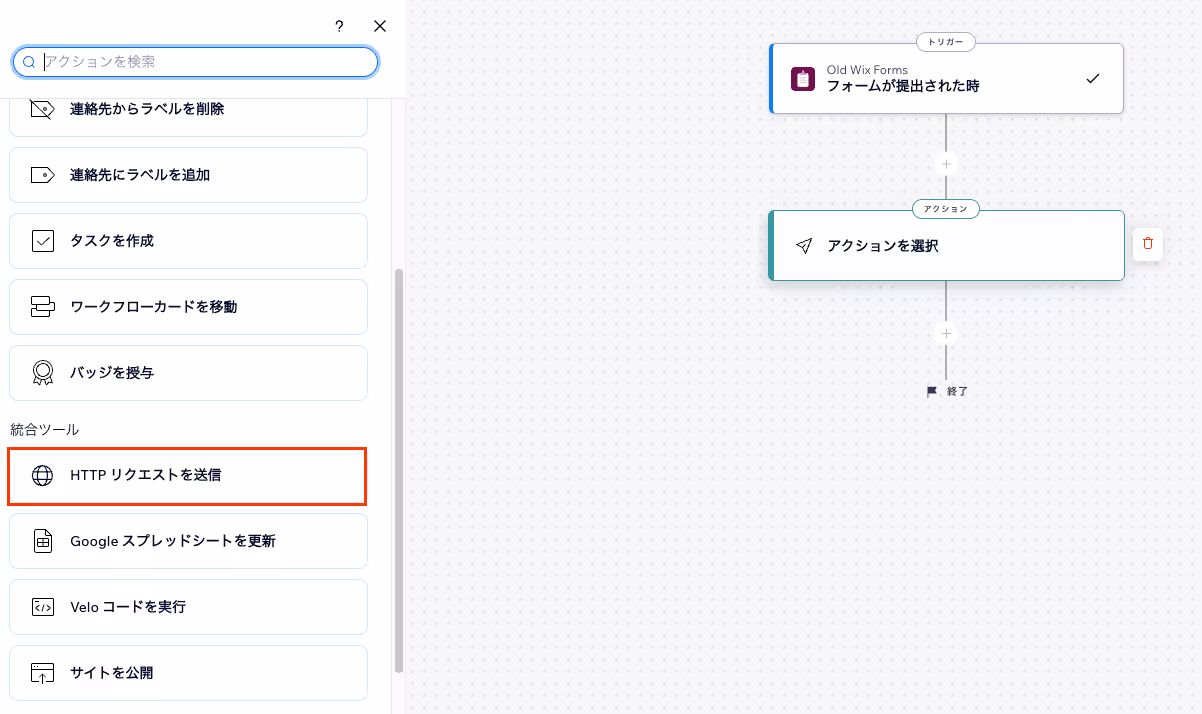
Task: Focus the アクションを検索 search field
Action: [196, 62]
